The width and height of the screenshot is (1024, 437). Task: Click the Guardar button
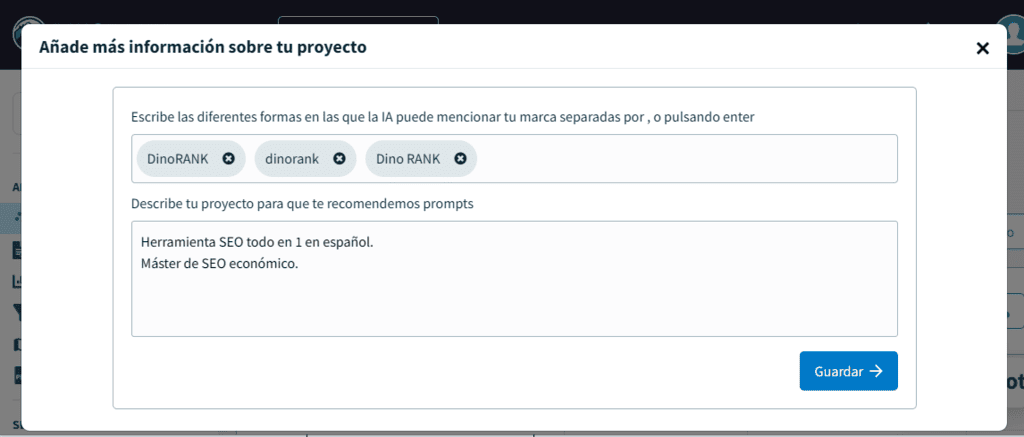point(848,371)
